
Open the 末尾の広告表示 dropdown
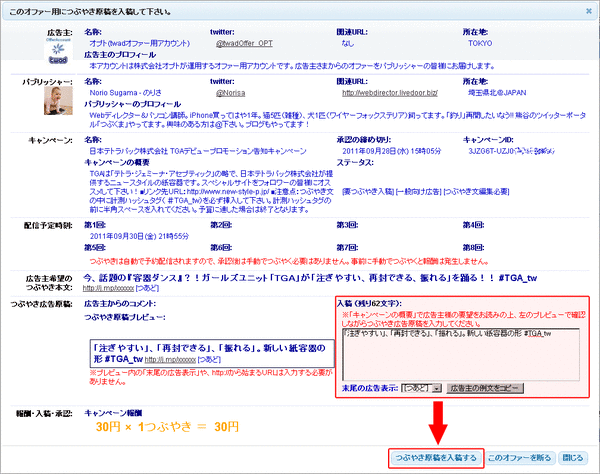pos(421,388)
